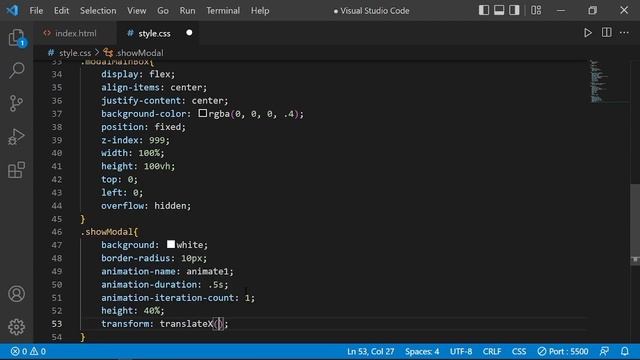The height and width of the screenshot is (360, 640).
Task: Open white color swatch on line 47
Action: point(171,244)
